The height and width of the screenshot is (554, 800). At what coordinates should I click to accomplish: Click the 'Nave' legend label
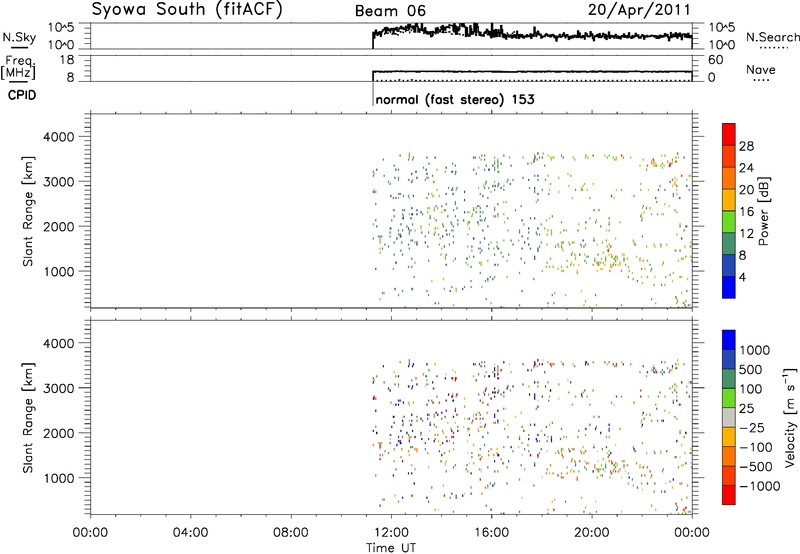761,69
